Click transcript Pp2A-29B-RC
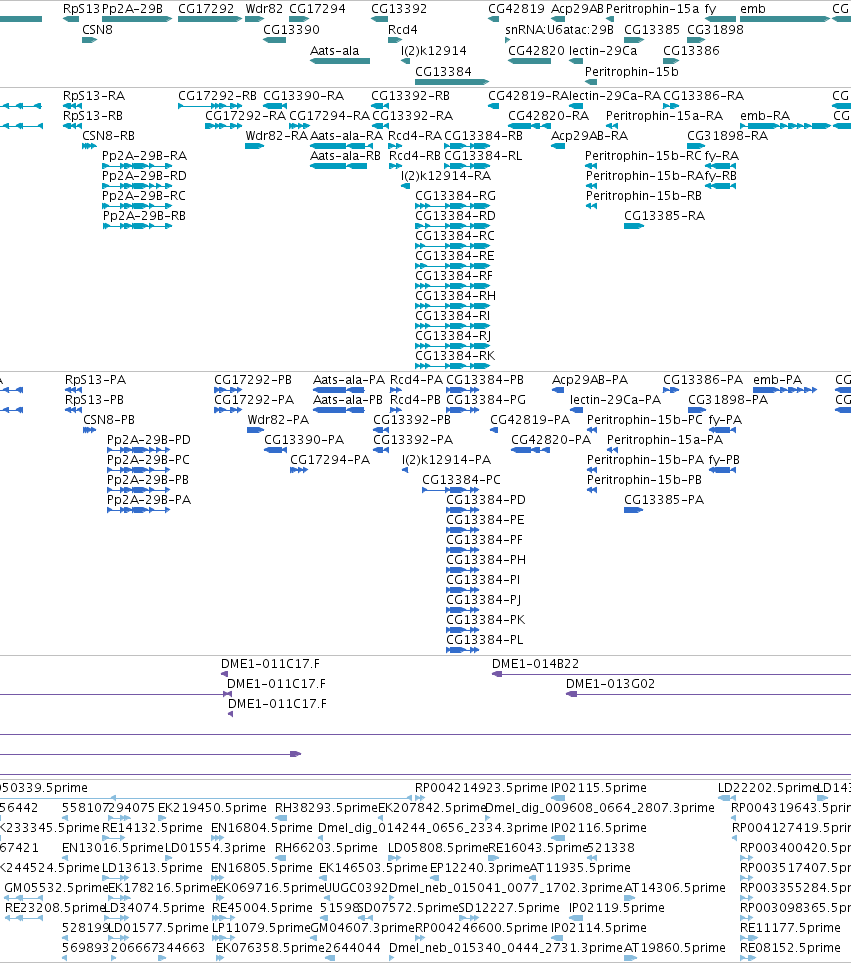 pos(144,195)
